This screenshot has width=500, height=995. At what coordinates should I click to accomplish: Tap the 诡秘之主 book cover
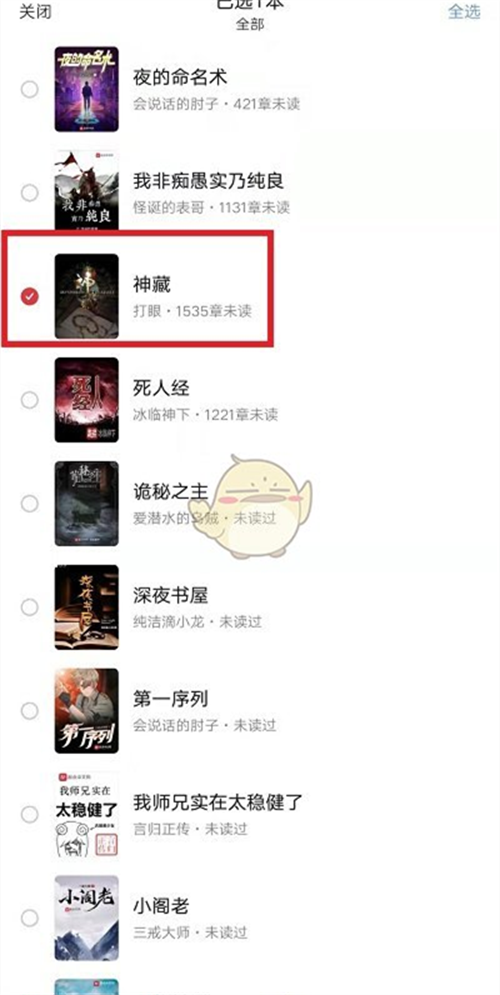[x=86, y=503]
